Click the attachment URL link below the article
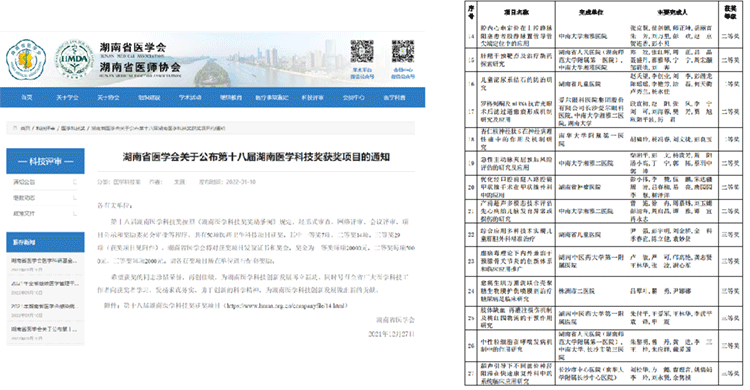Screen dimensions: 750x390 (287, 305)
